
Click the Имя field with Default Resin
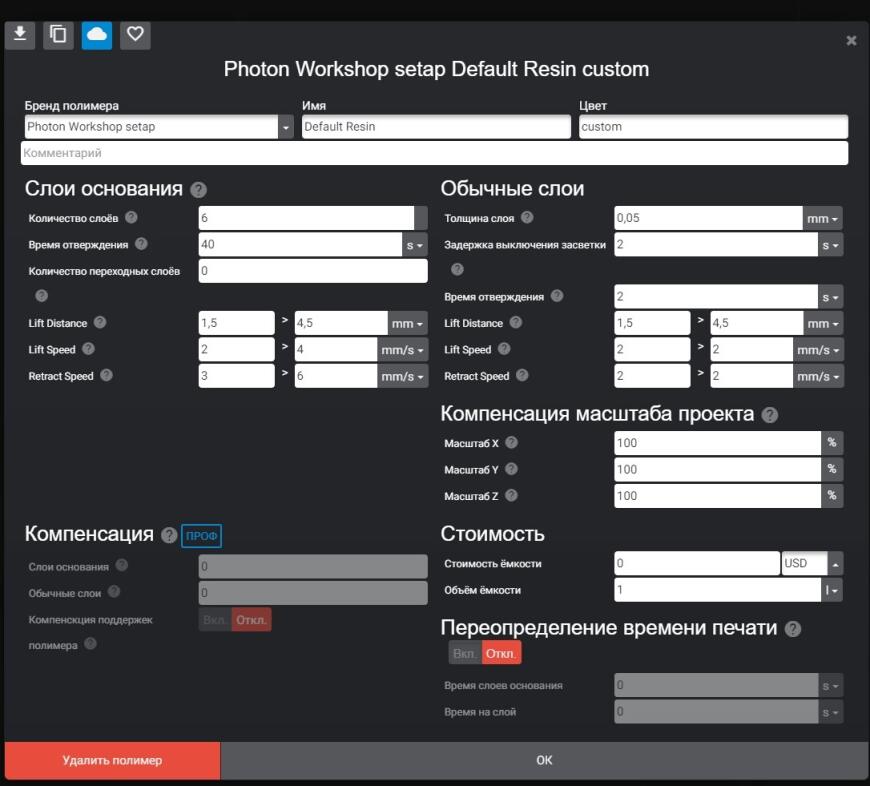[436, 127]
